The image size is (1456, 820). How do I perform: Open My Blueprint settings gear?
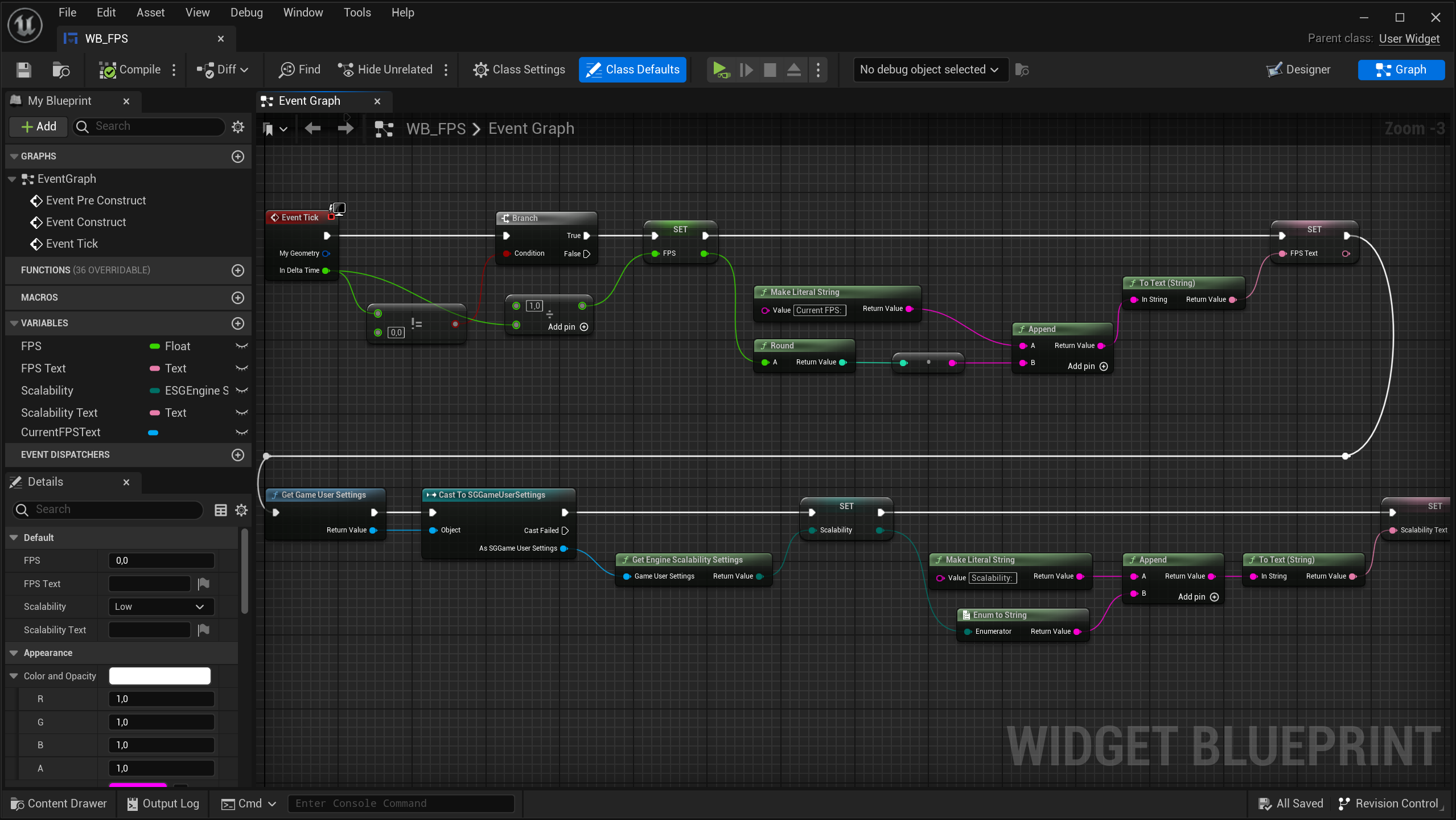click(238, 126)
